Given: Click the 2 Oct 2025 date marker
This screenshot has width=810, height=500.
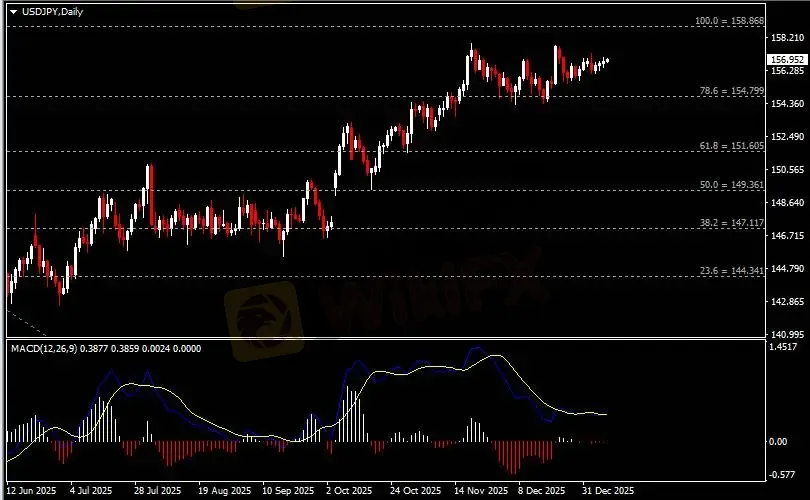Looking at the screenshot, I should tap(349, 491).
